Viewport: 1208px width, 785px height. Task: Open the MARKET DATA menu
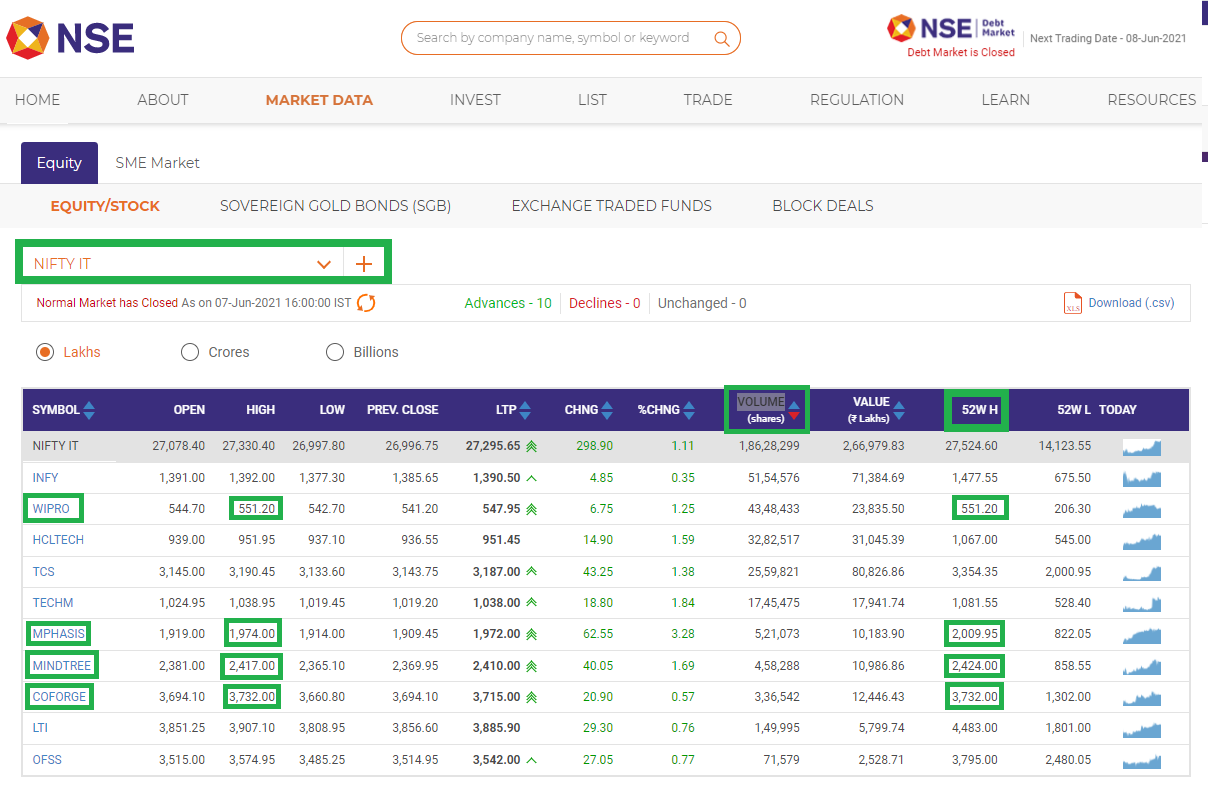click(319, 100)
